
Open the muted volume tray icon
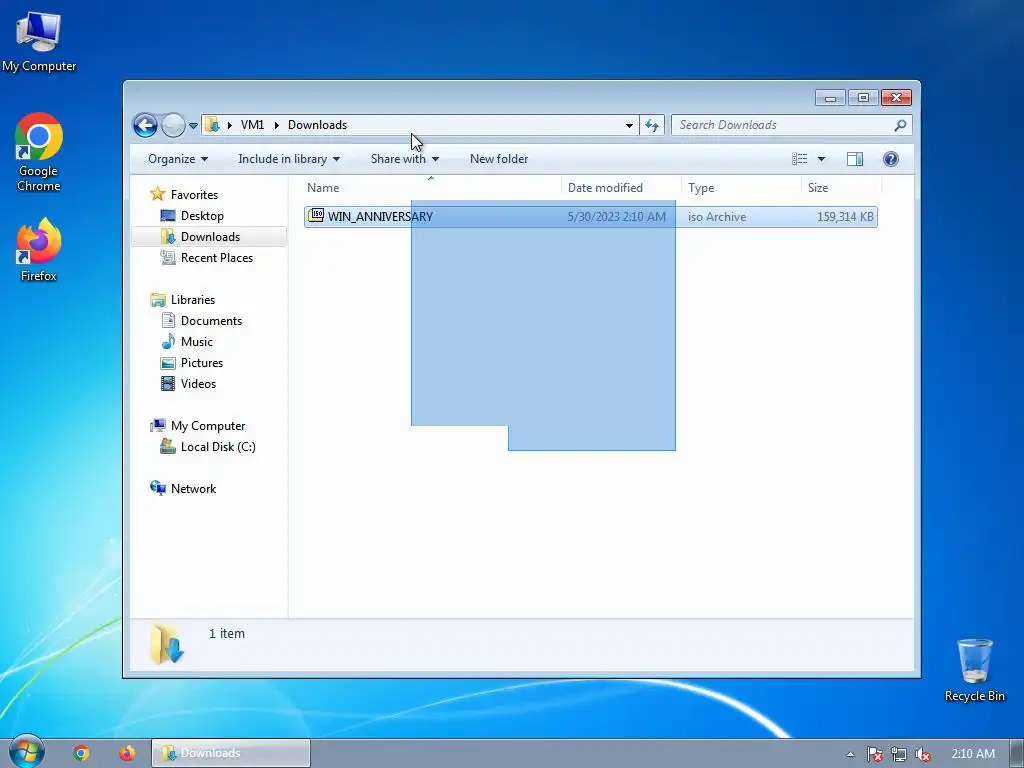pyautogui.click(x=923, y=754)
